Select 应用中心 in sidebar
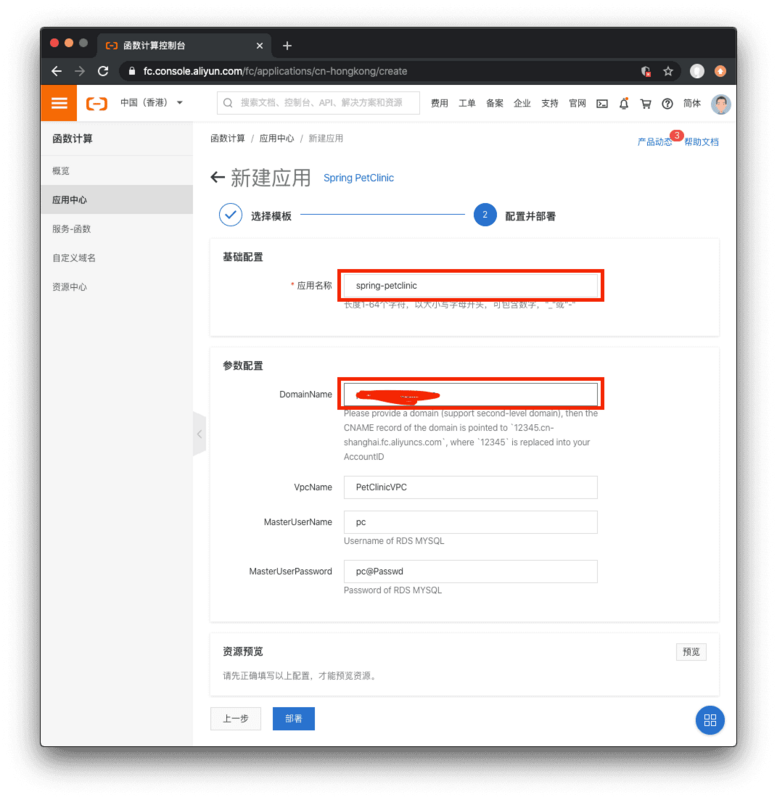777x800 pixels. pyautogui.click(x=117, y=200)
